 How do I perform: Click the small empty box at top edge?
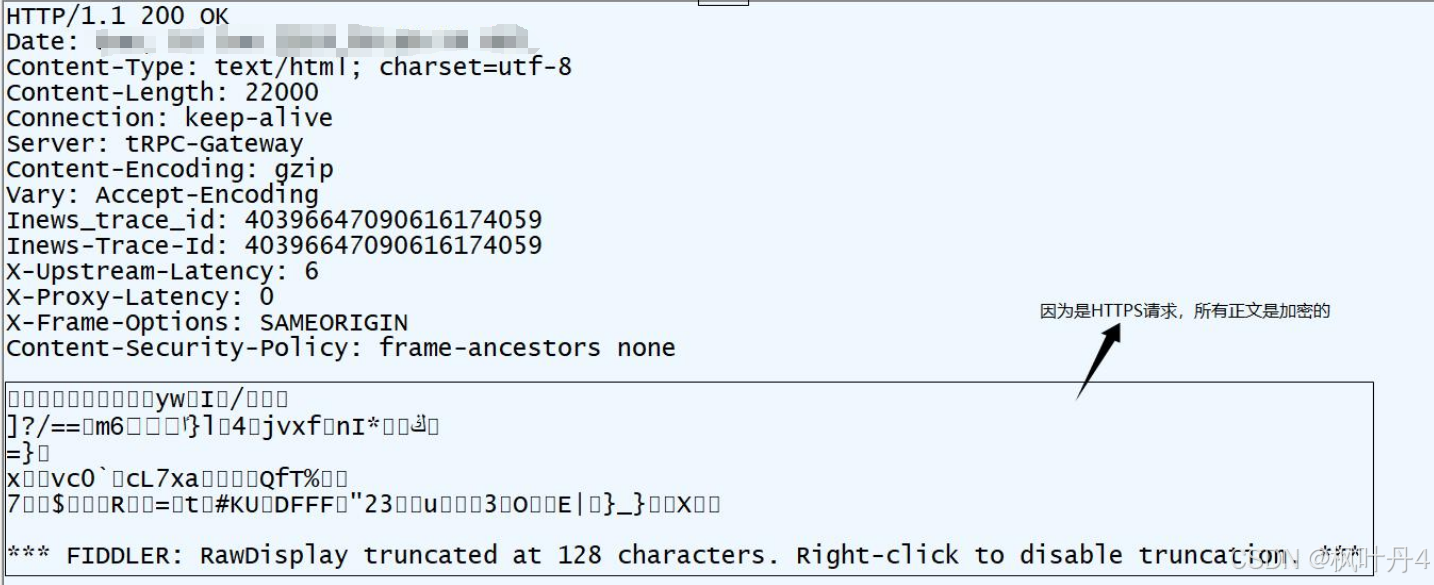point(723,3)
